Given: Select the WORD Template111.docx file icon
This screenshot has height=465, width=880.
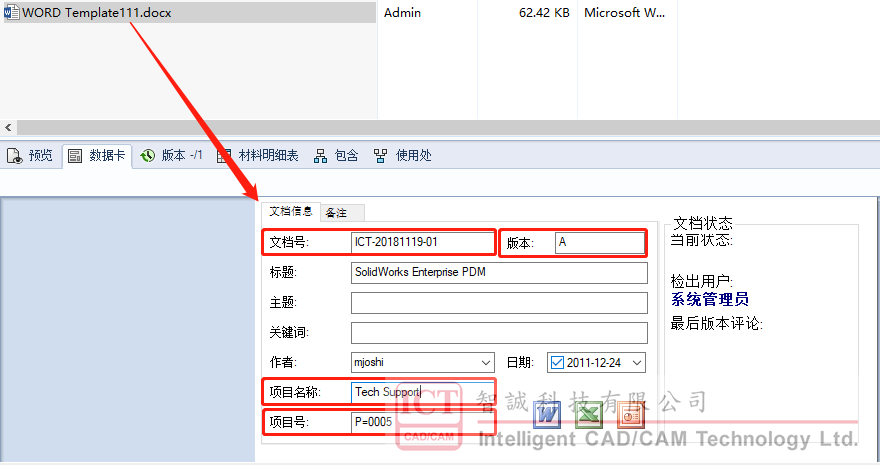Looking at the screenshot, I should point(11,12).
